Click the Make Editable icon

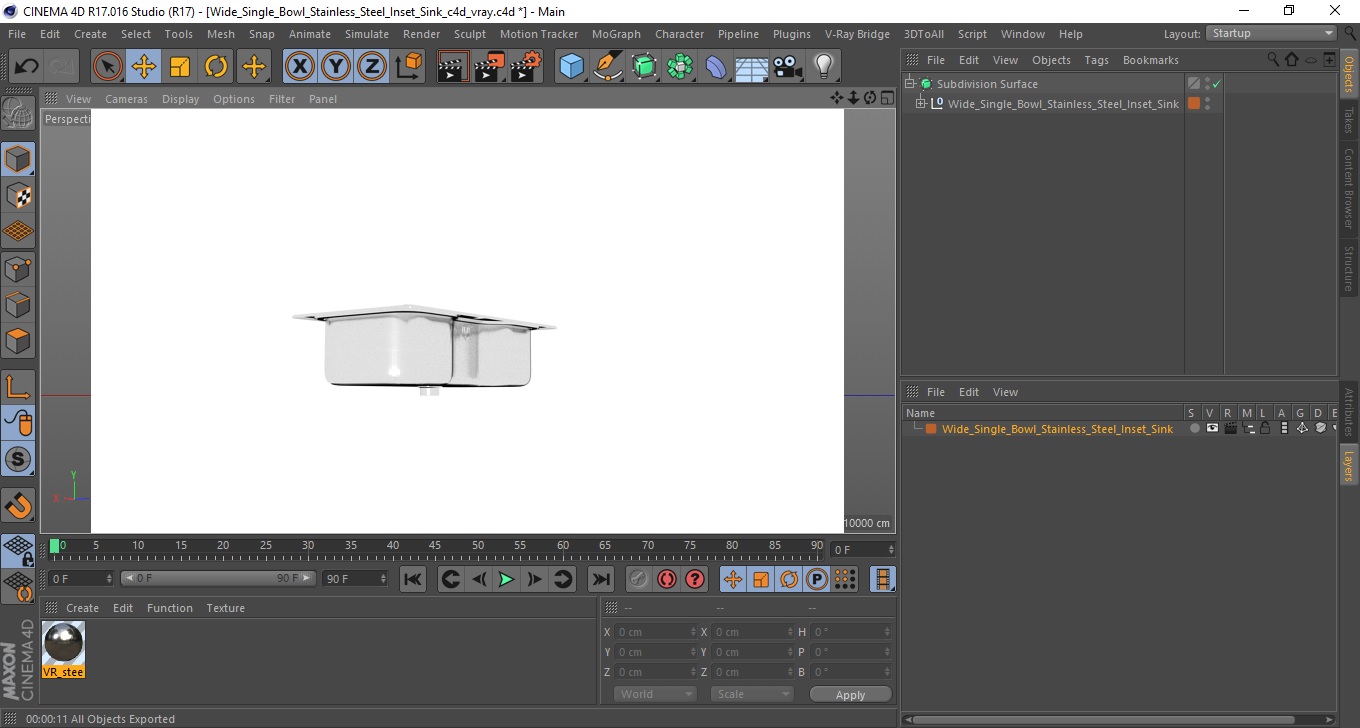coord(18,113)
